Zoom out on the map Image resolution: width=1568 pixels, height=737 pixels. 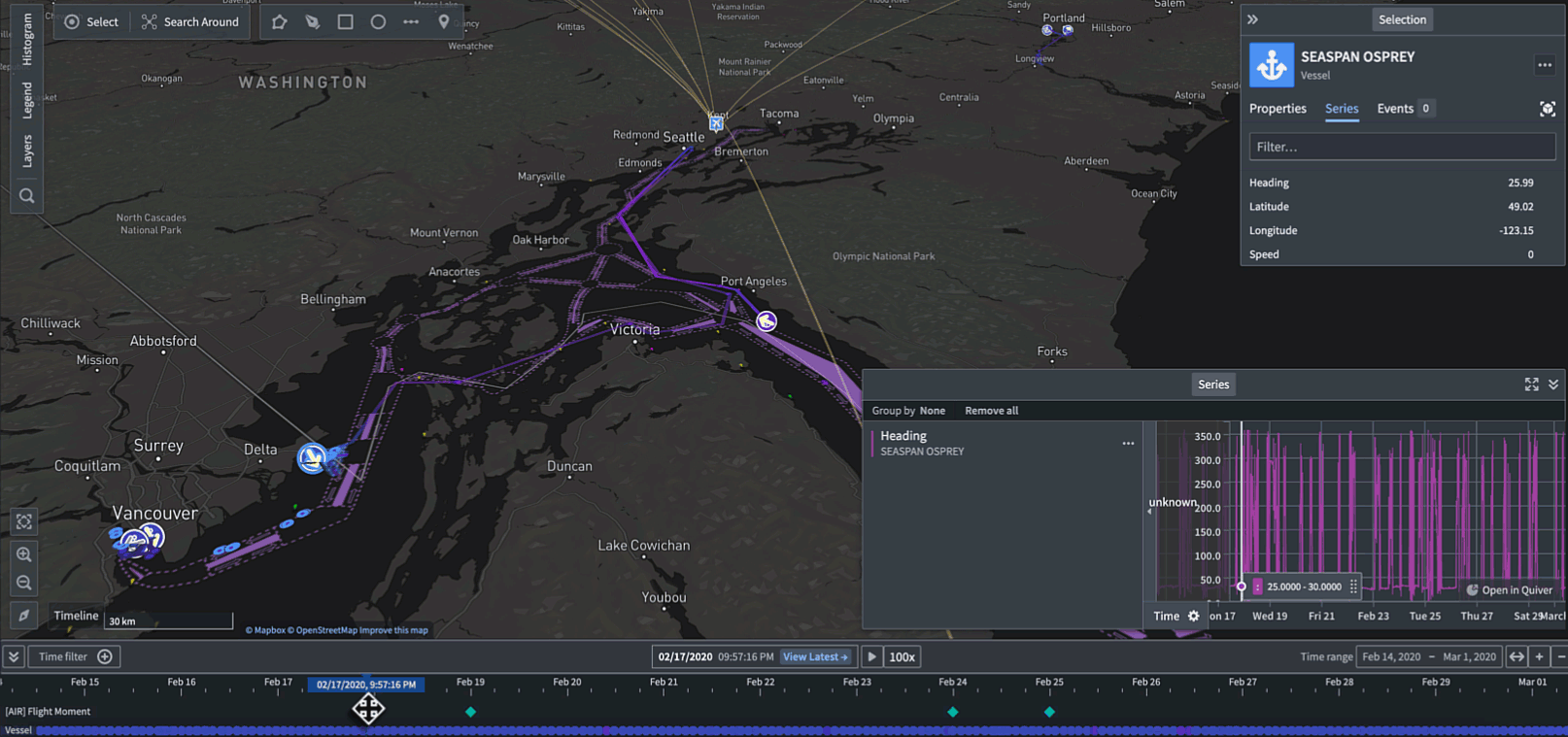24,583
